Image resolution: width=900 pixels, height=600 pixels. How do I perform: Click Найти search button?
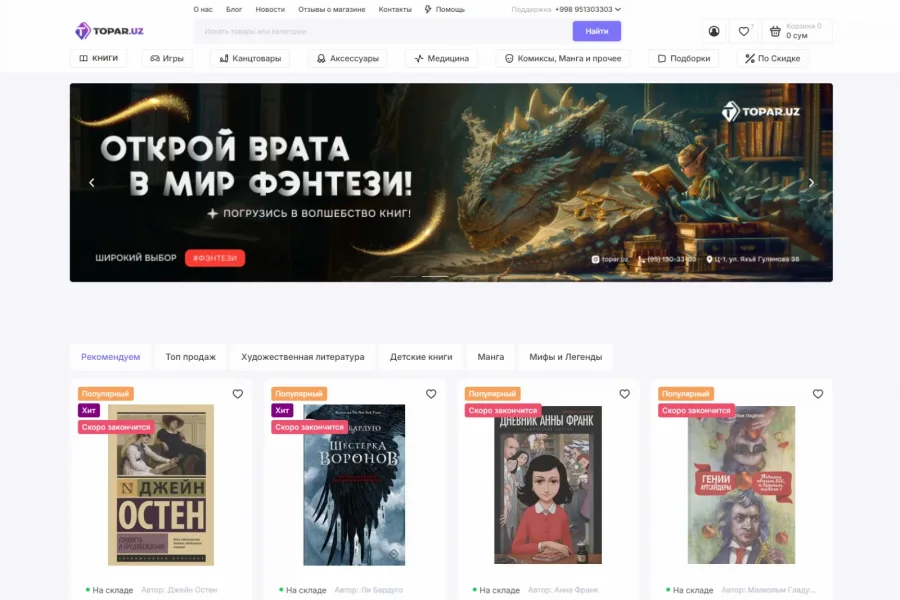pos(597,31)
